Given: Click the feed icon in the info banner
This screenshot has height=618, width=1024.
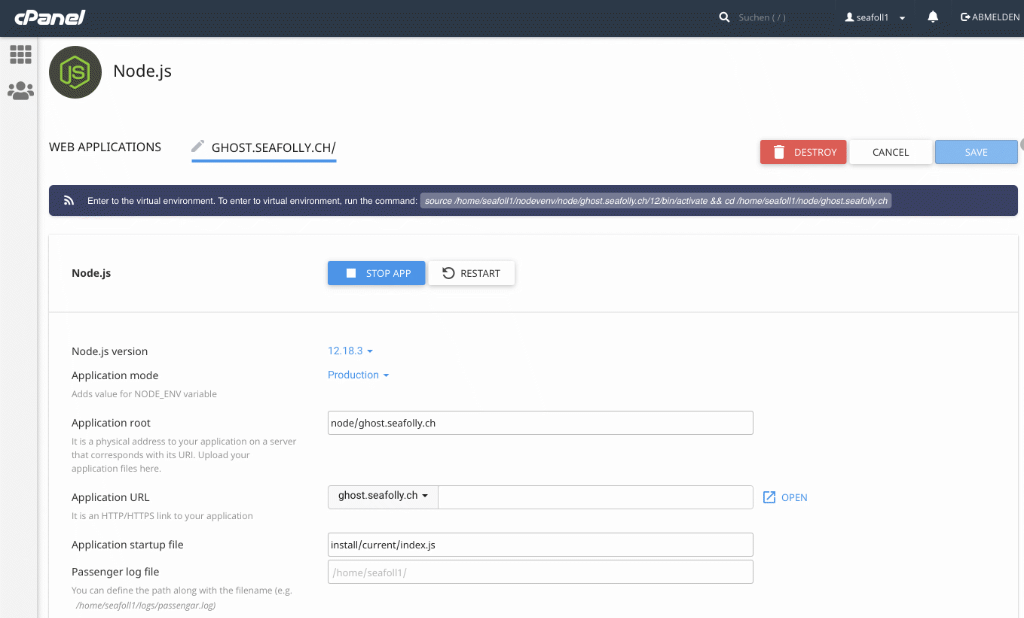Looking at the screenshot, I should point(69,201).
